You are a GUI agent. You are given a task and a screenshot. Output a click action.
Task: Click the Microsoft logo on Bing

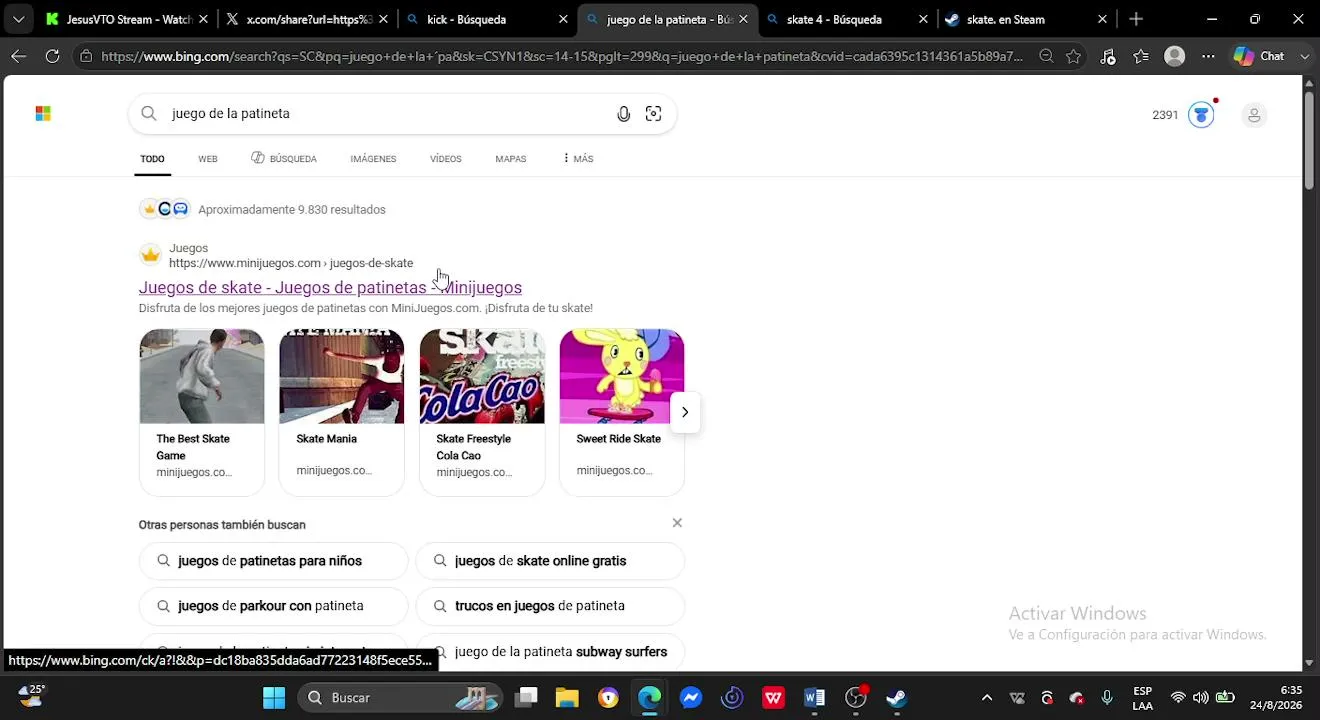[43, 114]
